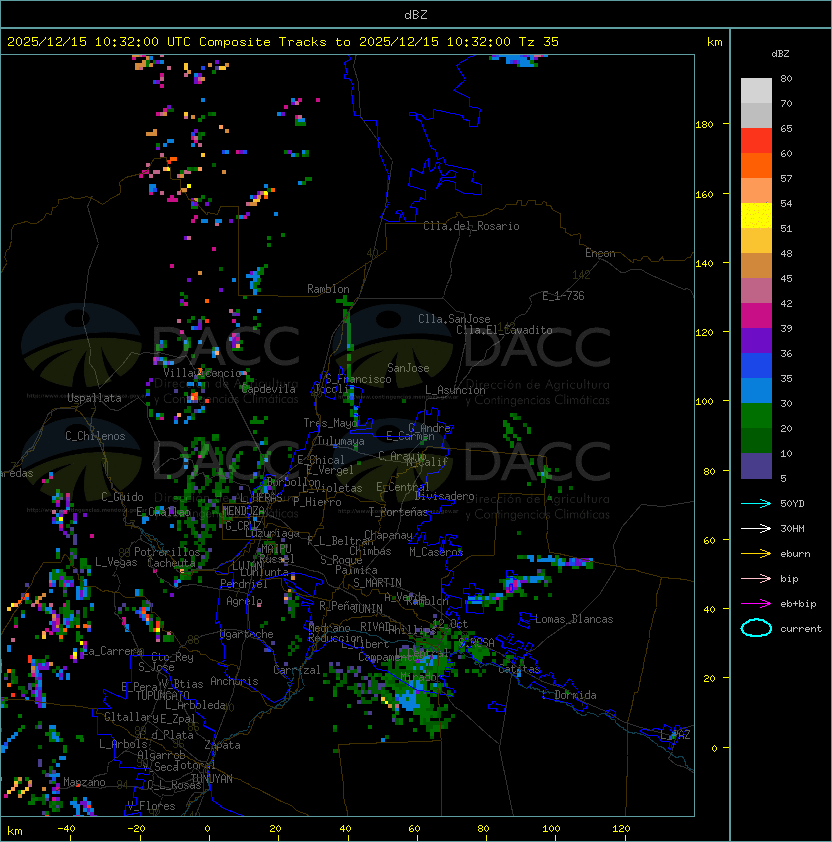The width and height of the screenshot is (832, 842).
Task: Click the 'Uspallata' place label
Action: point(94,398)
